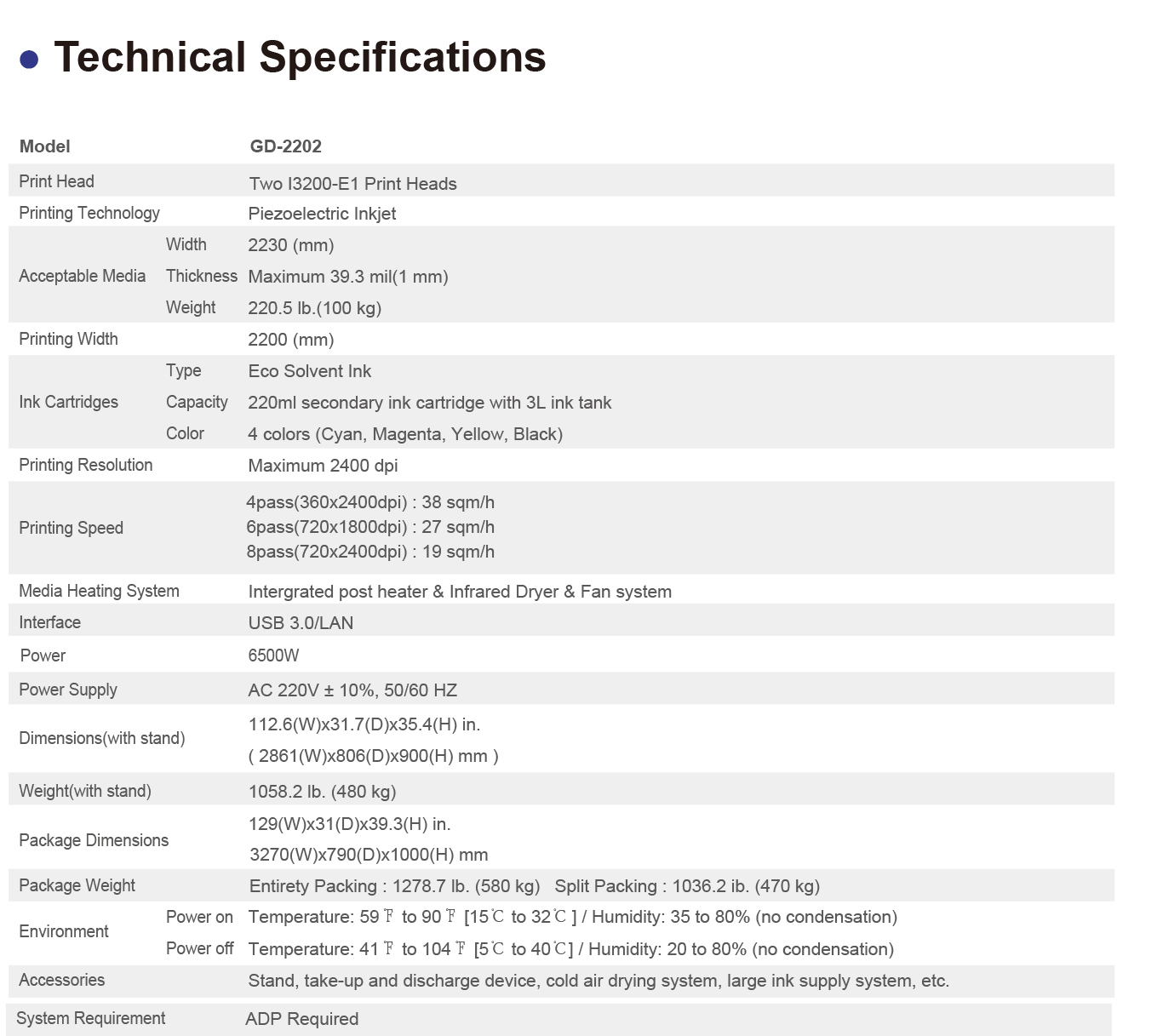Screen dimensions: 1157x1036
Task: Select the GD-2202 model name
Action: pyautogui.click(x=285, y=146)
